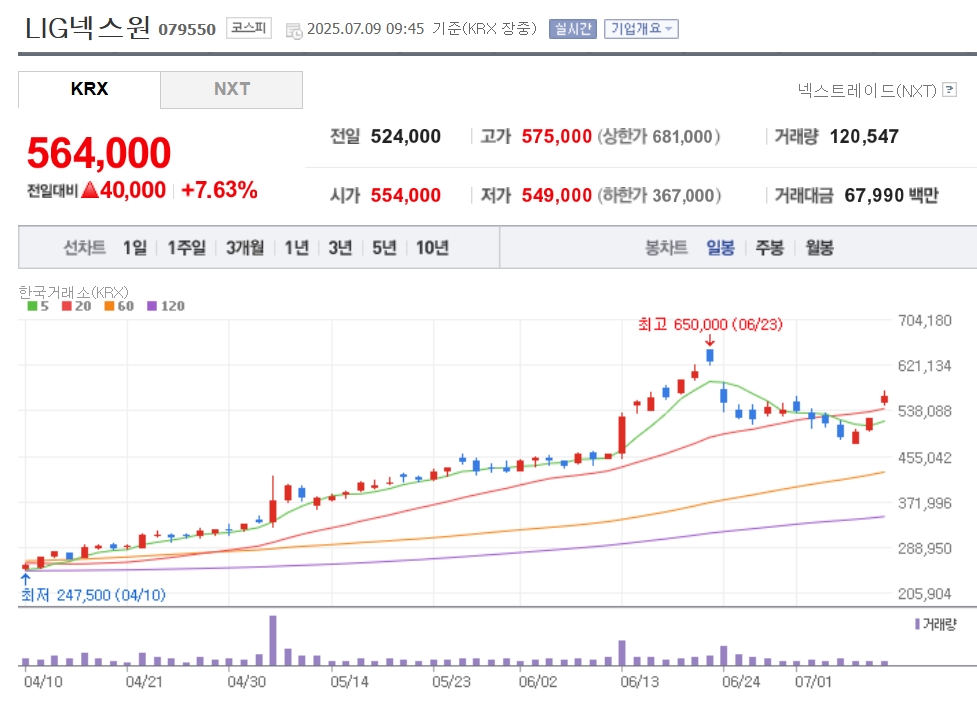The image size is (977, 702).
Task: Click the 한국거래소(KRX) chart caption
Action: (x=74, y=292)
